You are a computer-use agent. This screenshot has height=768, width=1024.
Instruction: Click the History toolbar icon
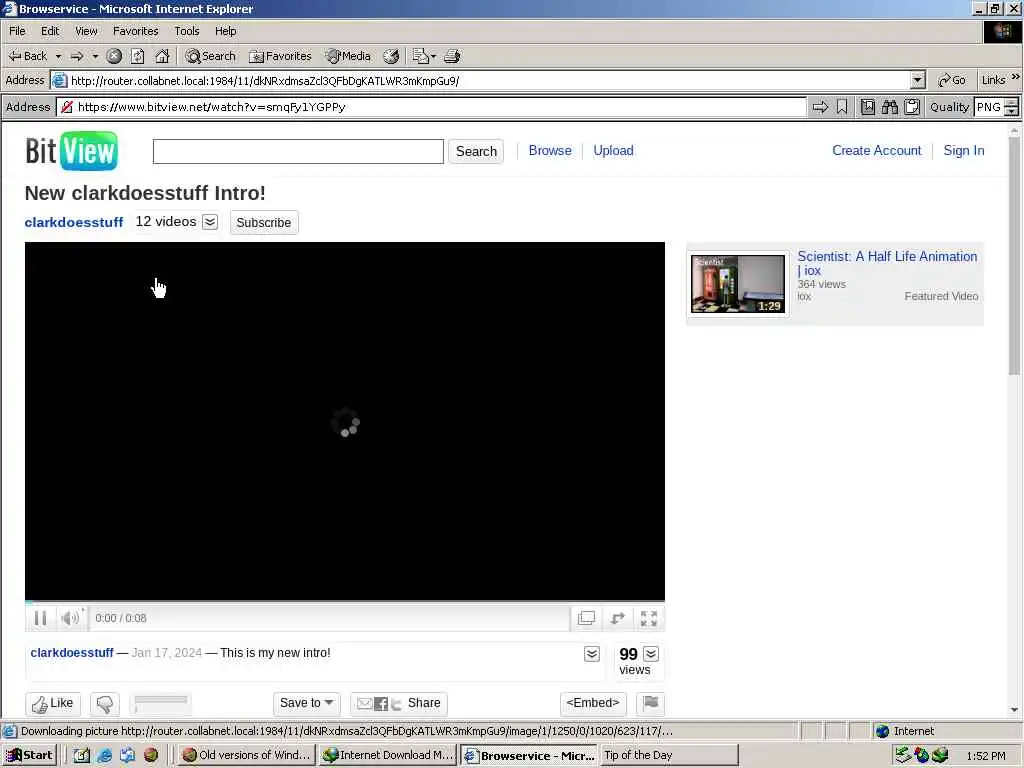point(391,56)
